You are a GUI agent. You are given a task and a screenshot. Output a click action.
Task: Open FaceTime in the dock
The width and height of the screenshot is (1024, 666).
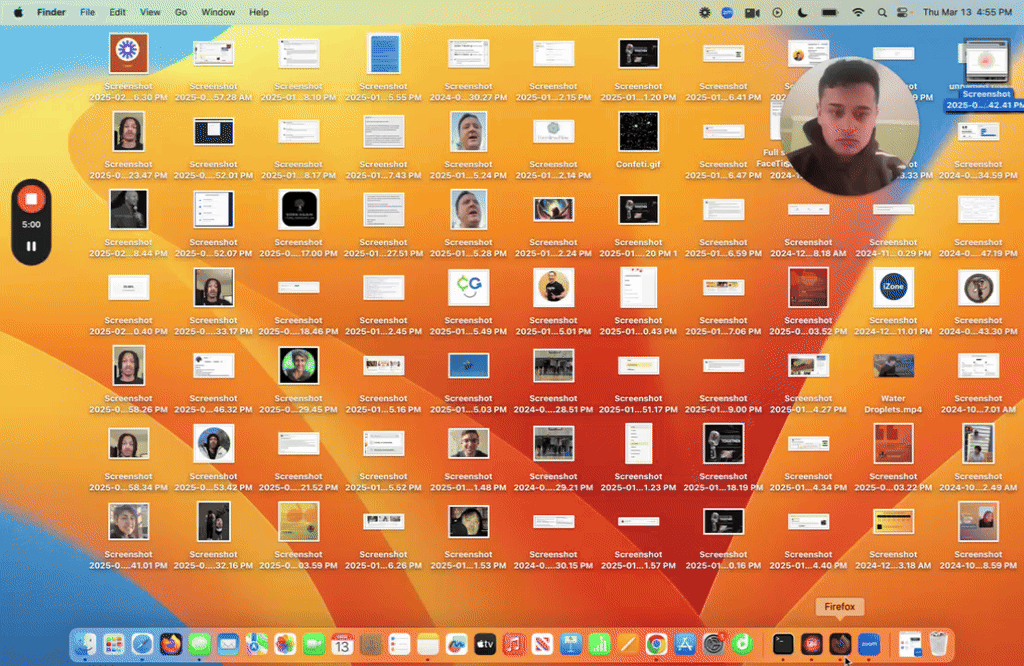tap(314, 644)
